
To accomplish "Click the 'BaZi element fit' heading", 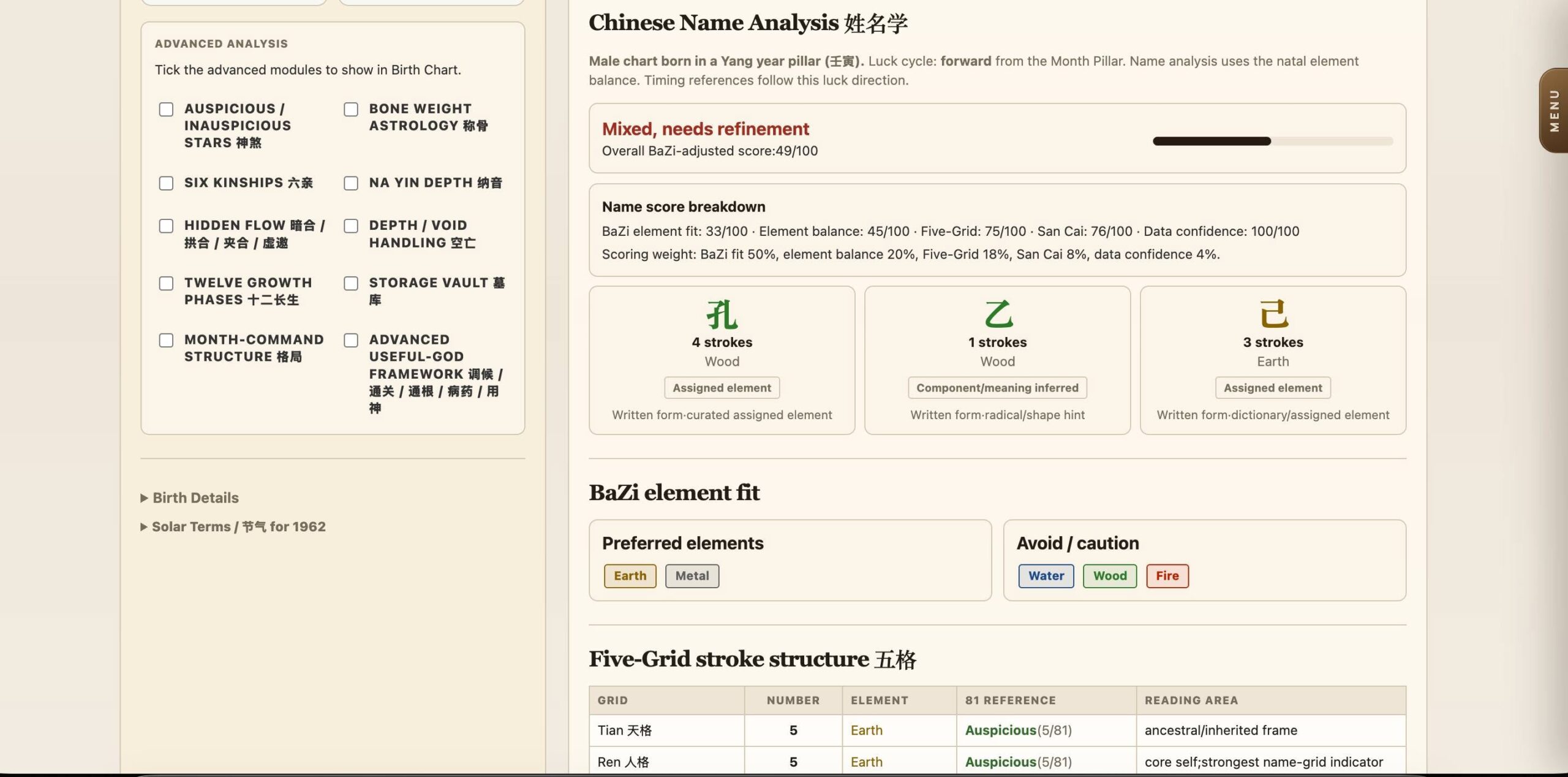I will click(x=674, y=493).
